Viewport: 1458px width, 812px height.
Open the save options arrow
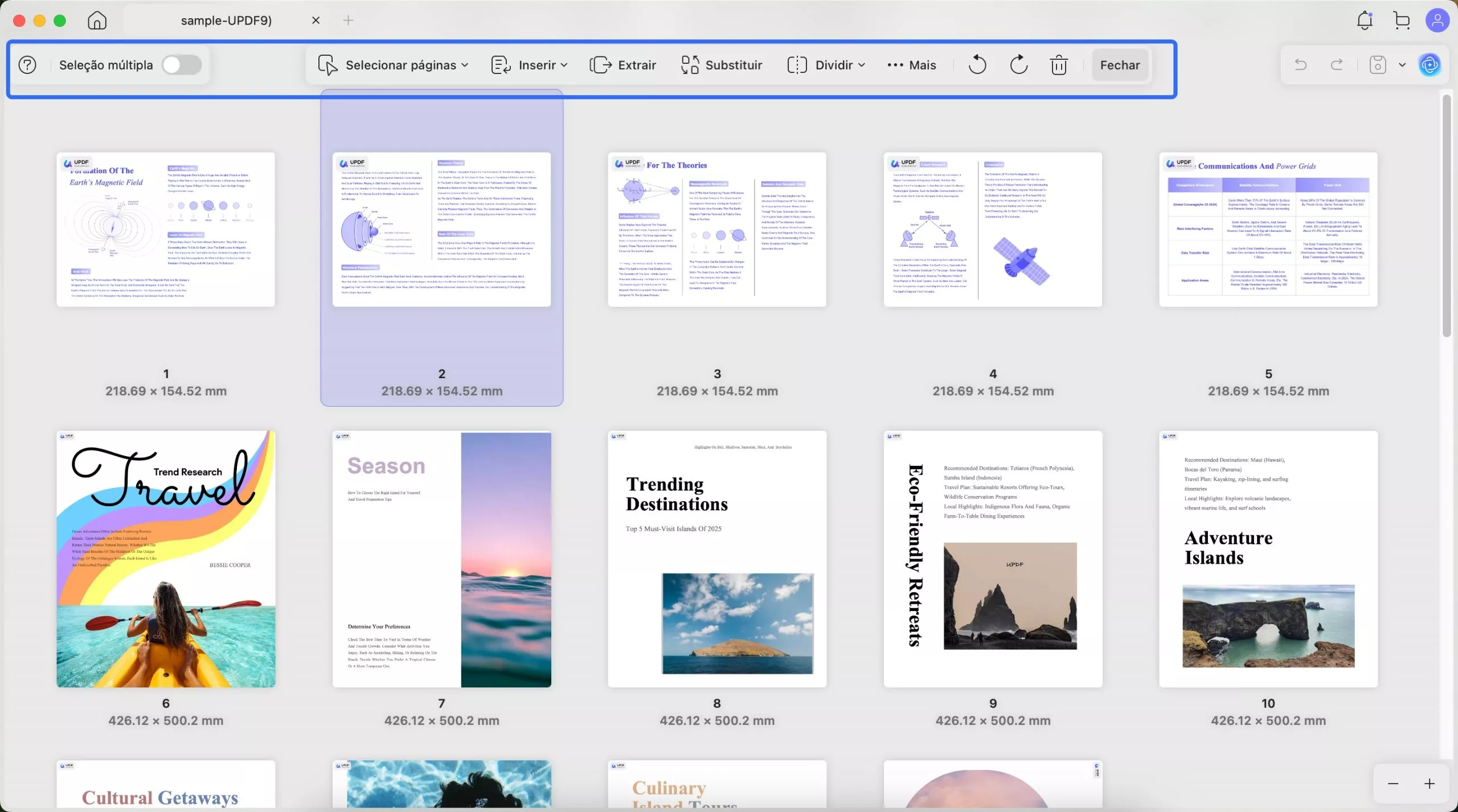[x=1402, y=65]
